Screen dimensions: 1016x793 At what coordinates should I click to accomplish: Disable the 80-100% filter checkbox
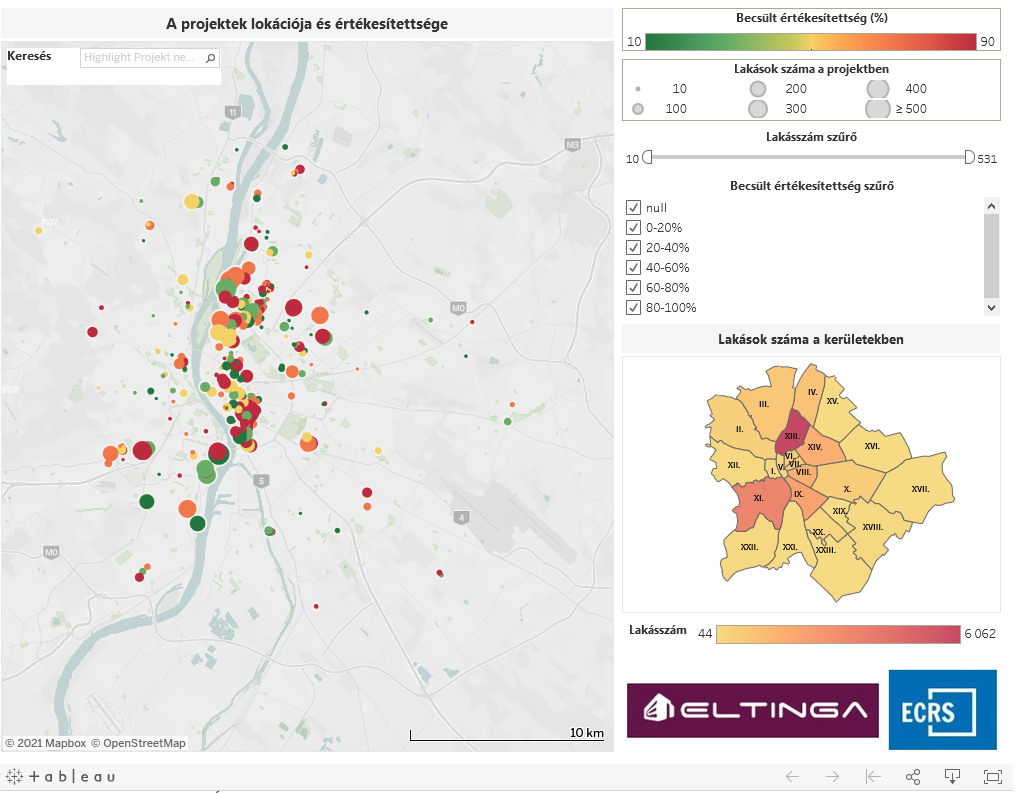pos(633,307)
